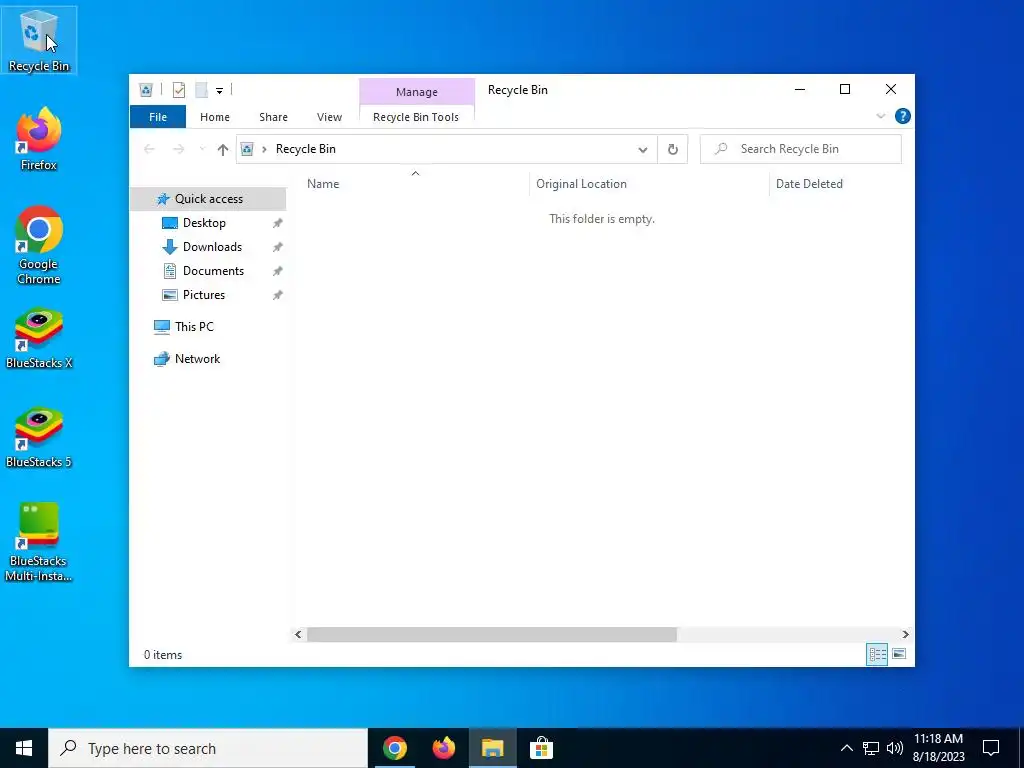The image size is (1024, 768).
Task: Refresh the Recycle Bin folder
Action: click(673, 150)
